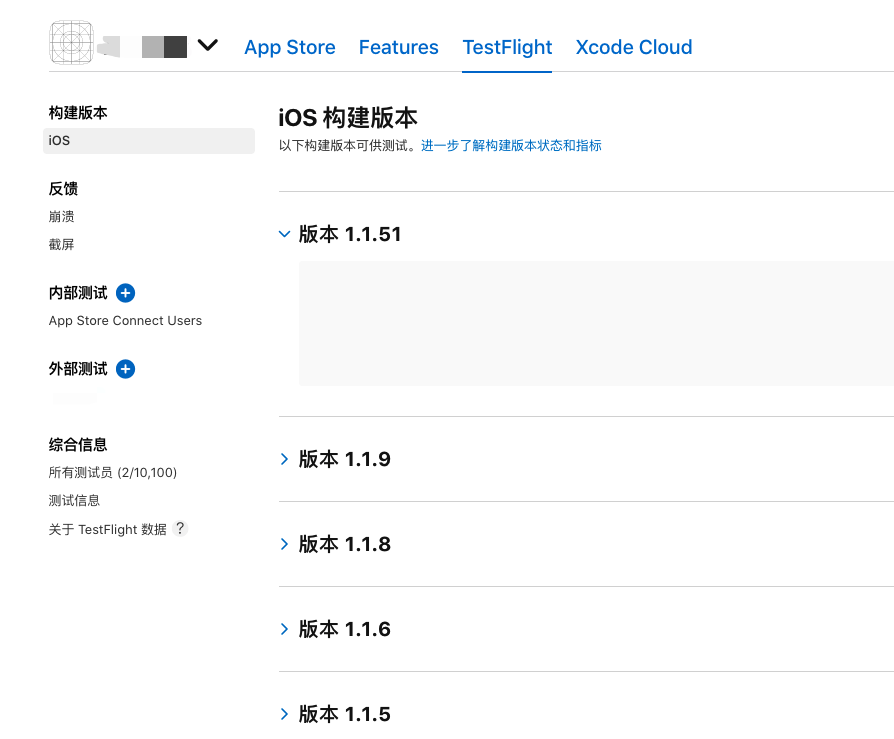This screenshot has width=894, height=739.
Task: Click the blue plus icon next to 内部测试
Action: point(125,292)
